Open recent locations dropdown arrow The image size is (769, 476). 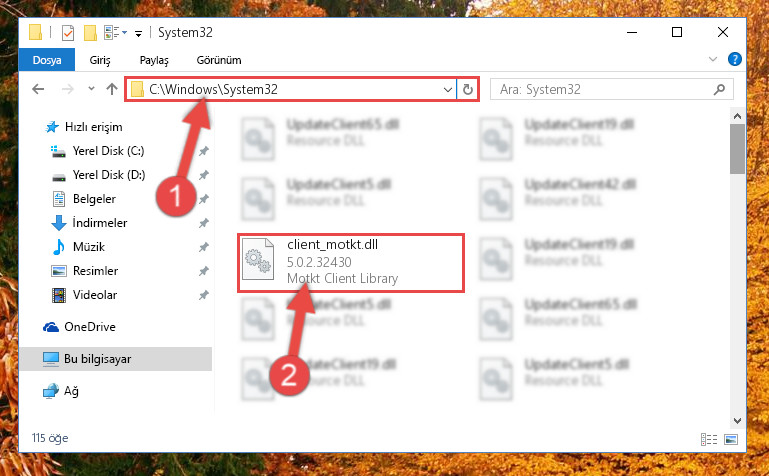(x=91, y=89)
